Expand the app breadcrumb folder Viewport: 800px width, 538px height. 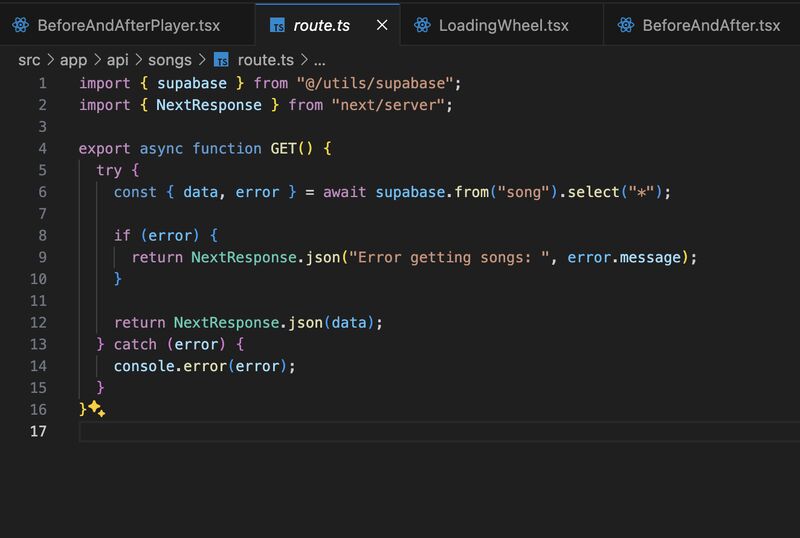tap(74, 59)
